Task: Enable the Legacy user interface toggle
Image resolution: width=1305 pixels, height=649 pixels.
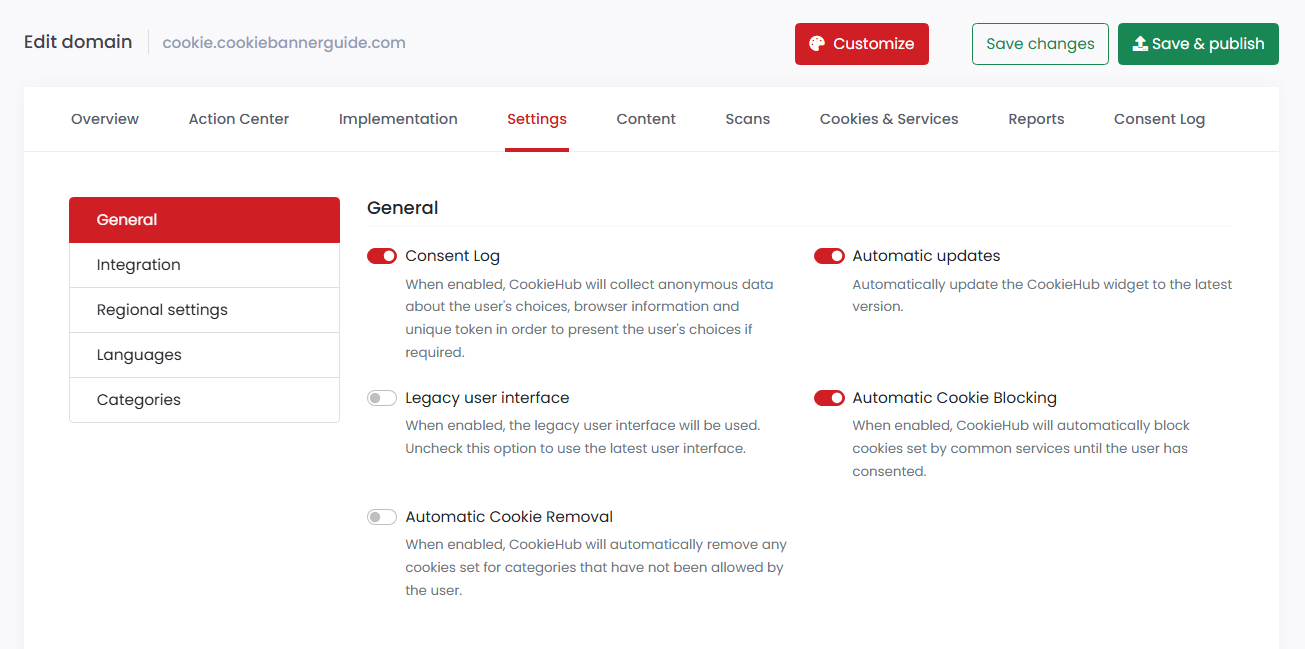Action: coord(382,398)
